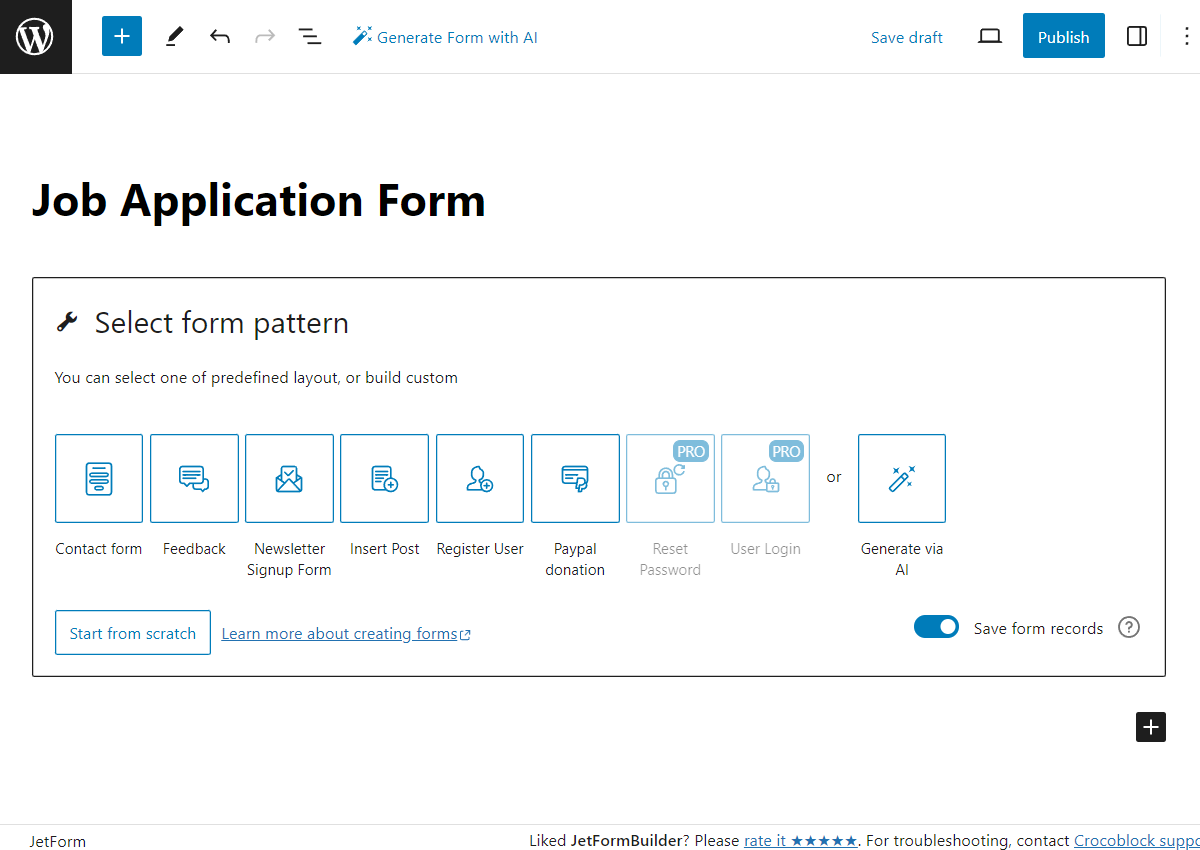
Task: Open the preview laptop icon
Action: tap(989, 36)
